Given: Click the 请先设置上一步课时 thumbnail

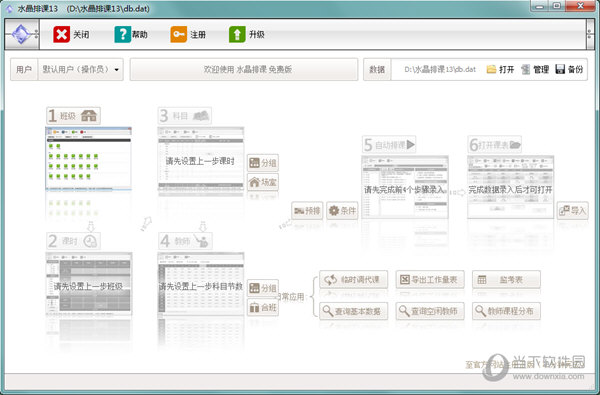Looking at the screenshot, I should pos(201,159).
